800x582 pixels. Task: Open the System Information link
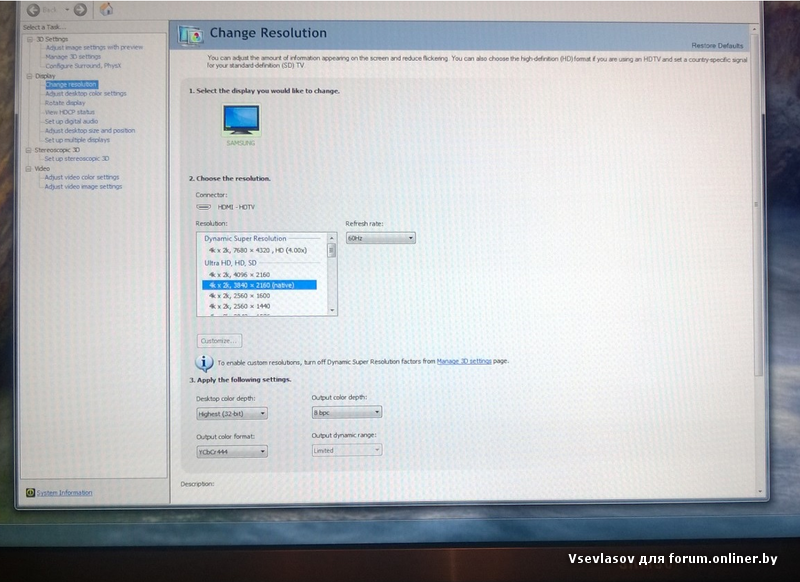(64, 493)
